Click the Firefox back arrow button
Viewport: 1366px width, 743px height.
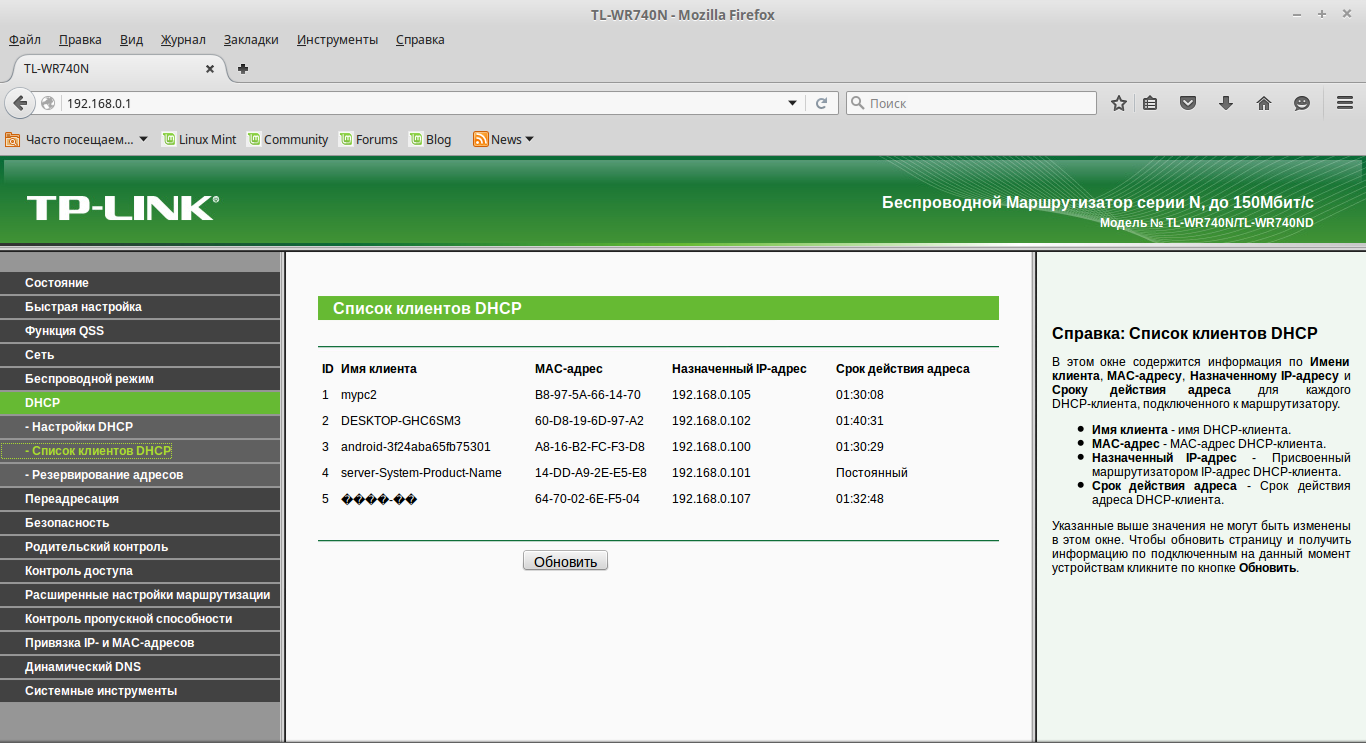click(x=20, y=103)
